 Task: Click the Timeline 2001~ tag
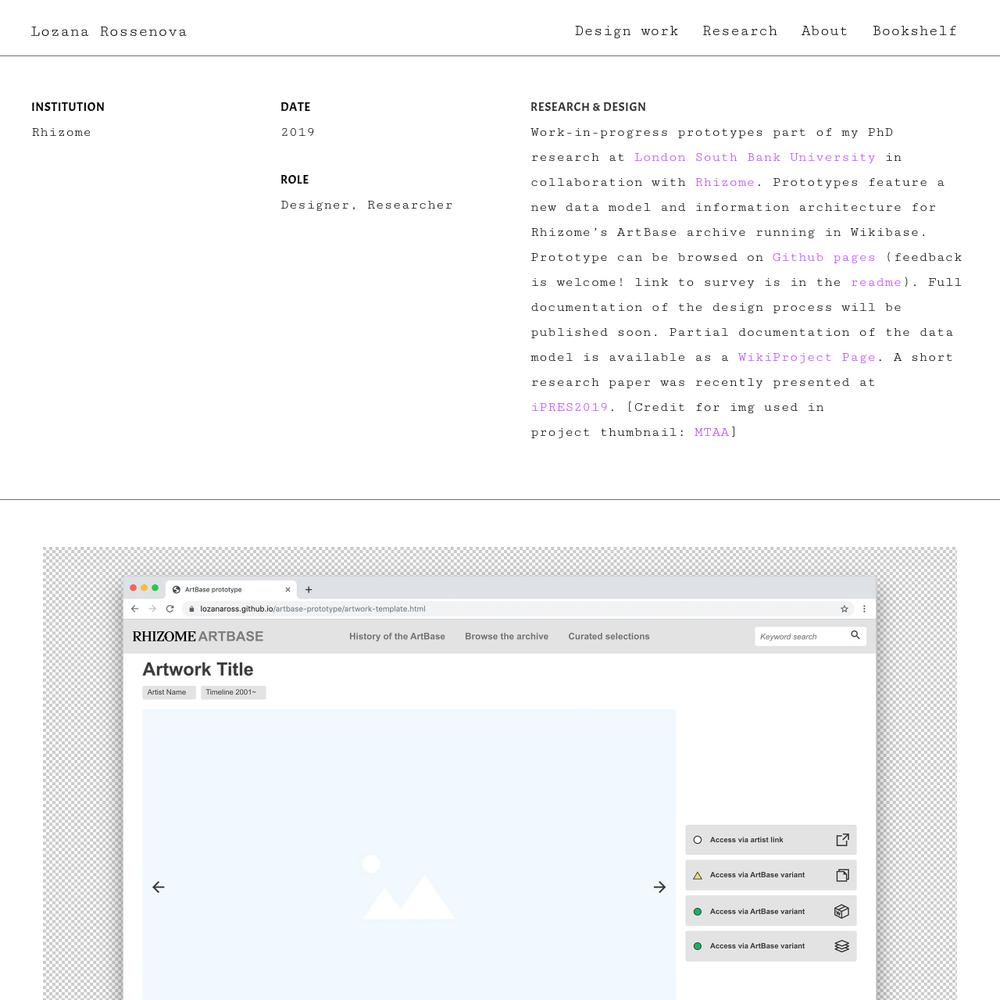[x=233, y=692]
